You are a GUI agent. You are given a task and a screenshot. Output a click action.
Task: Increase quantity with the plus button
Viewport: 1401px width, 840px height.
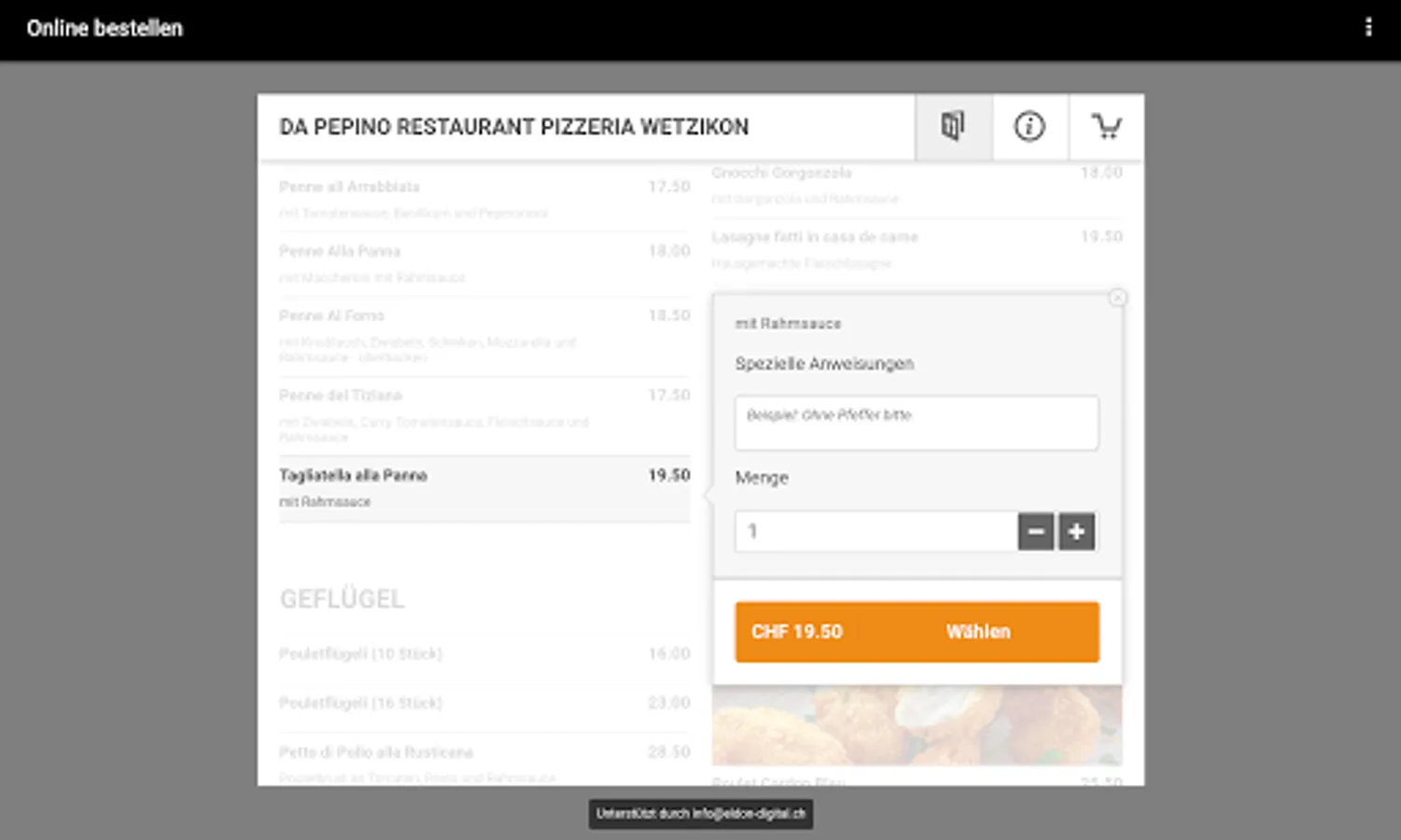click(1076, 532)
